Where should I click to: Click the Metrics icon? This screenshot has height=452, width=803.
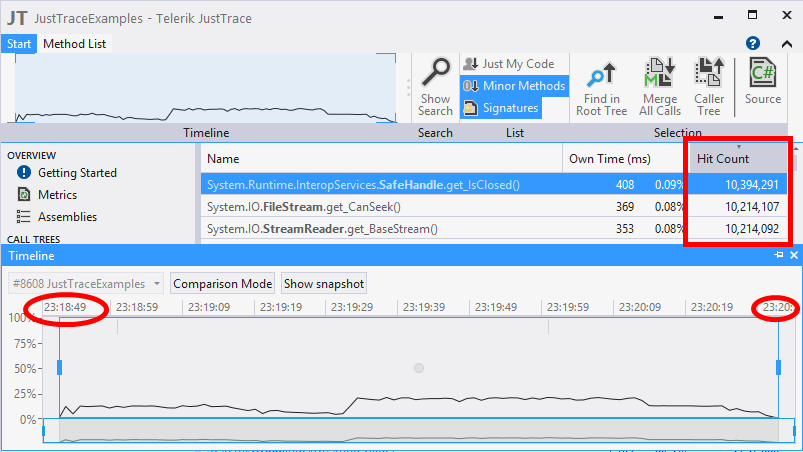tap(24, 195)
